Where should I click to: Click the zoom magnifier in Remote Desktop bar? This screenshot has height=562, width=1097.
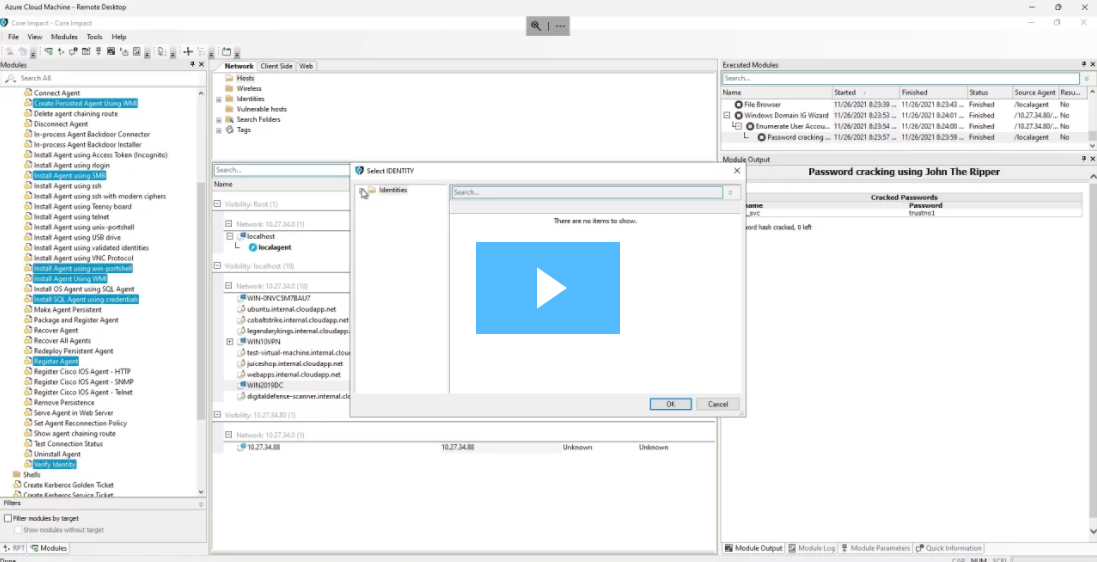[537, 26]
